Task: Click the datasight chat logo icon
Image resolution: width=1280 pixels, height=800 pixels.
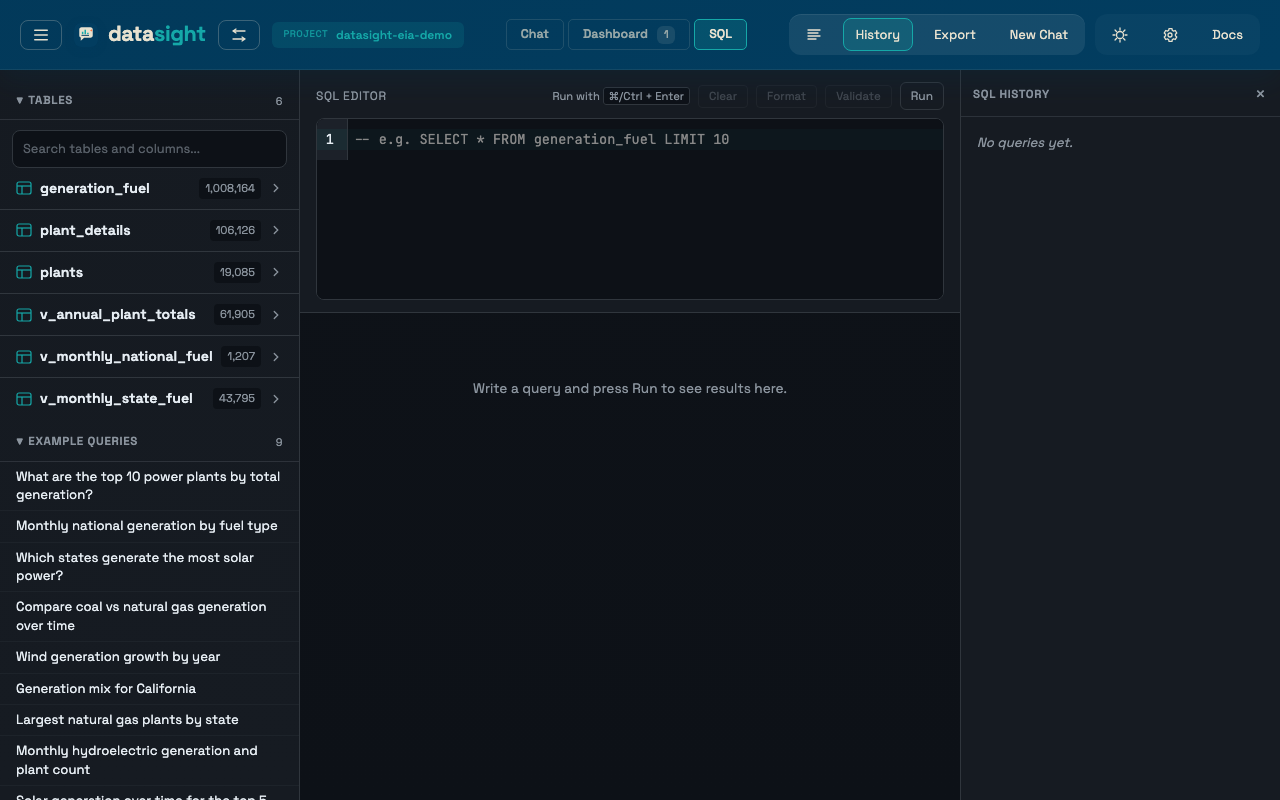Action: click(85, 32)
